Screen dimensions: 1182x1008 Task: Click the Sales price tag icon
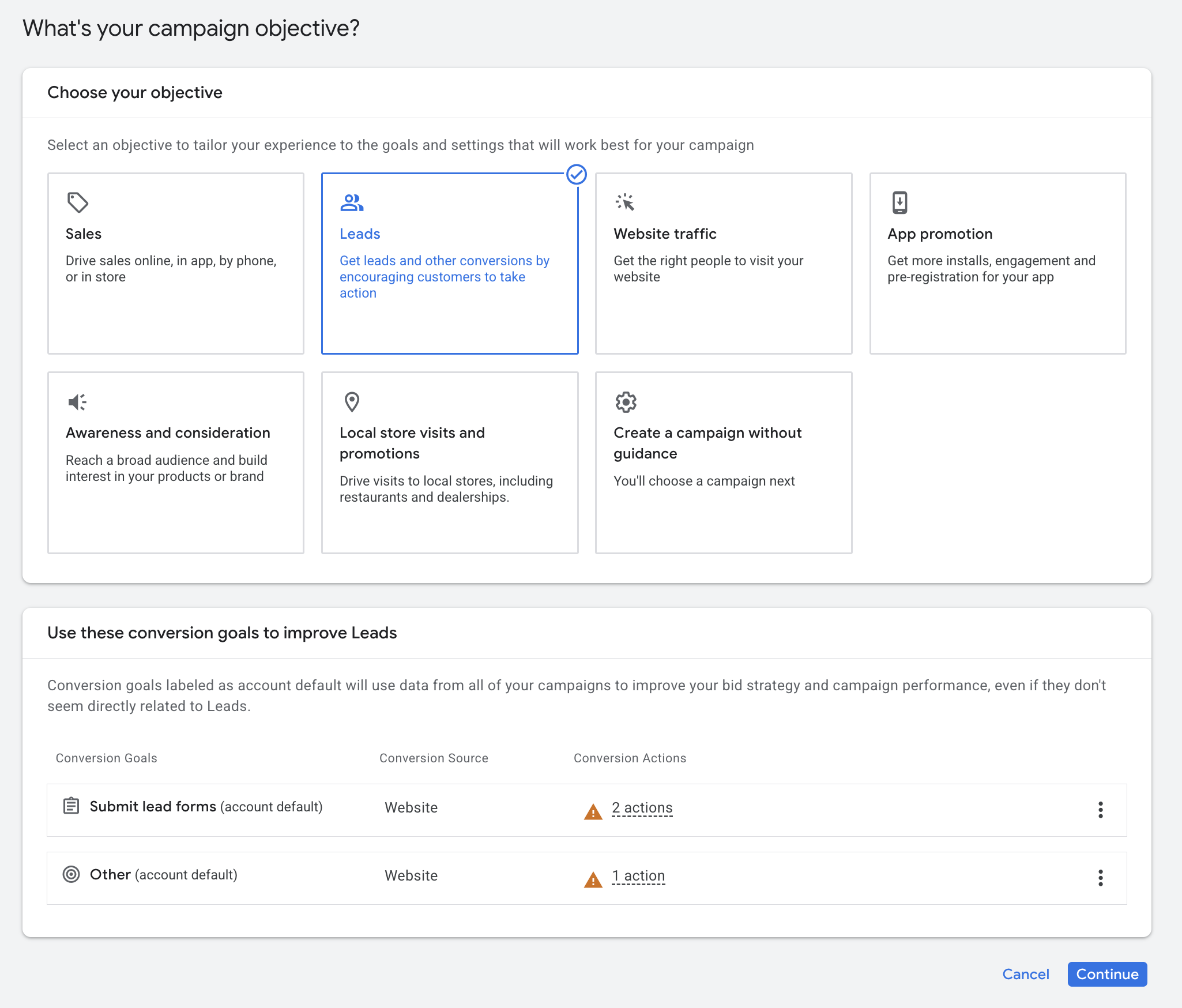point(77,202)
